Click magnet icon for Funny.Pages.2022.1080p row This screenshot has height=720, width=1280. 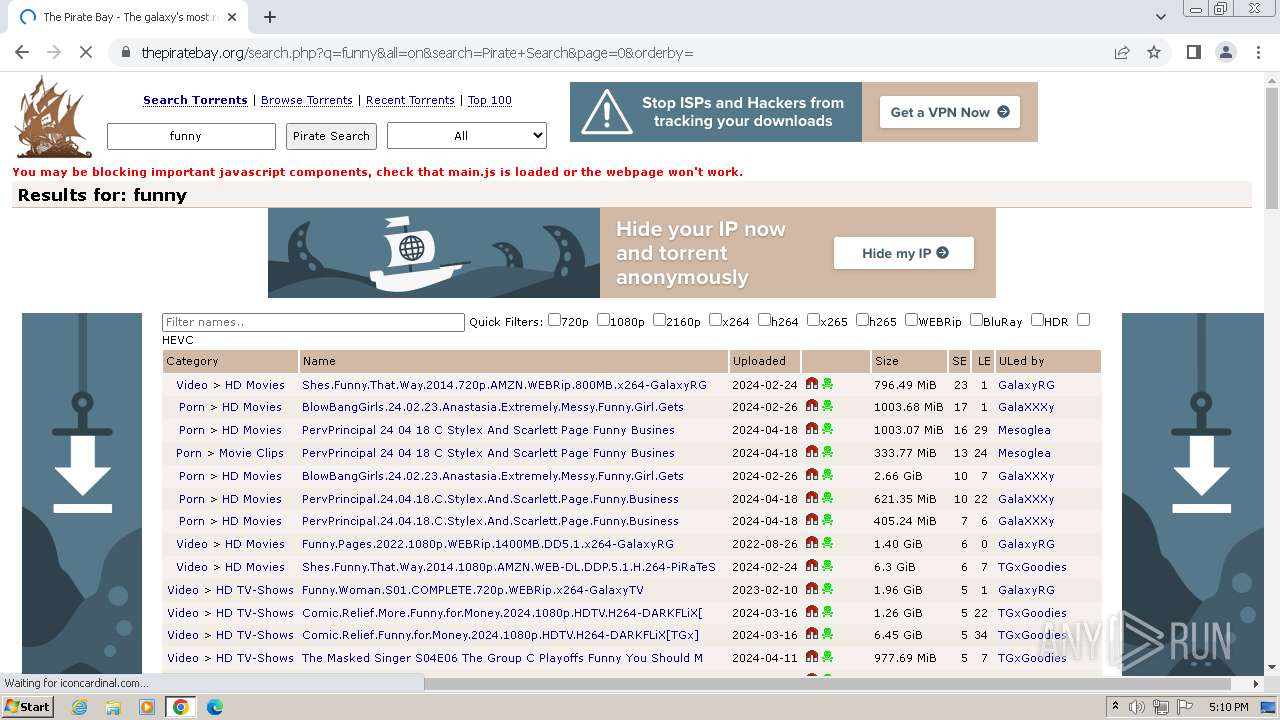[x=812, y=543]
